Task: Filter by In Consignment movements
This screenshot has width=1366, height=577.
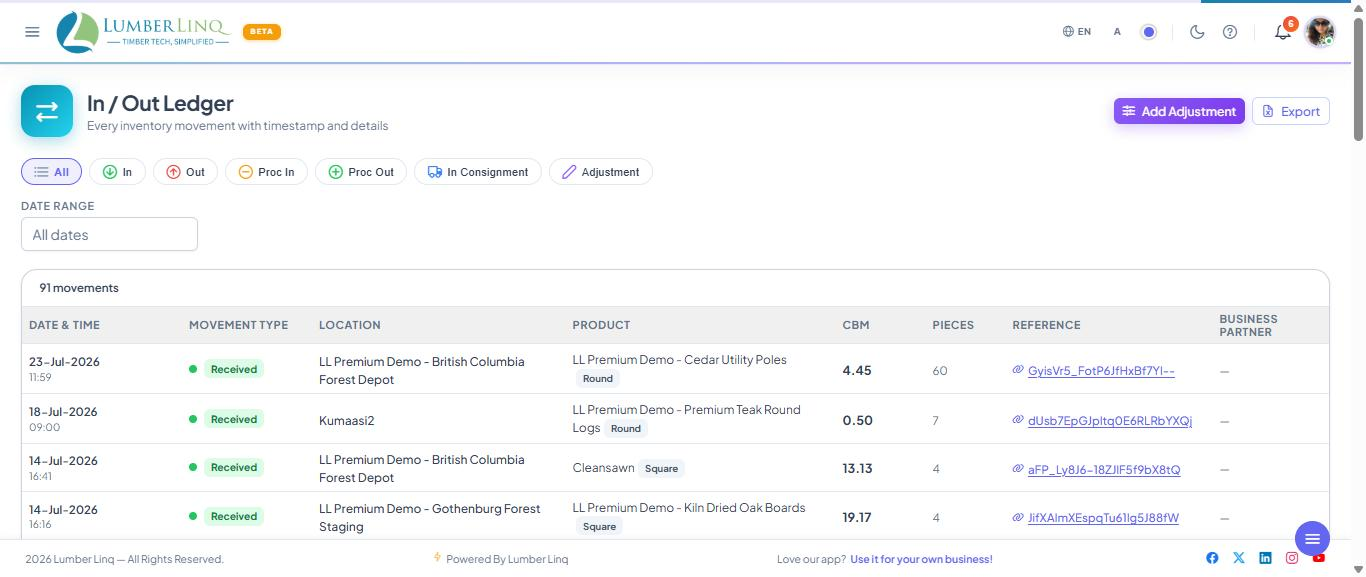Action: [x=478, y=172]
